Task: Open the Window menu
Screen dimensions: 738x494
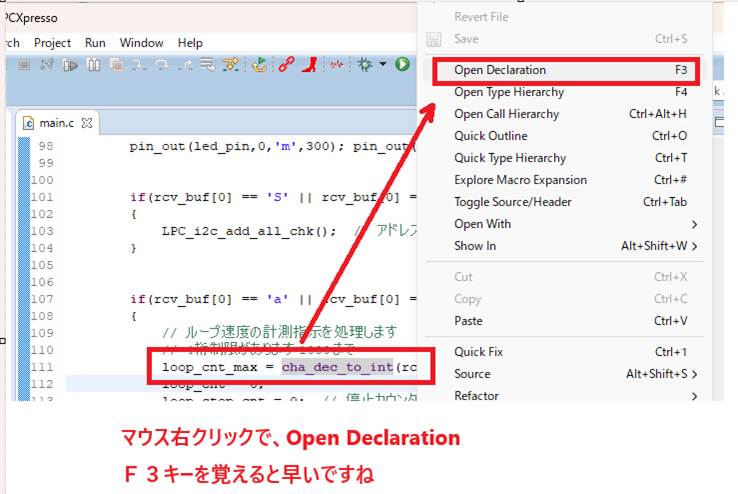Action: click(141, 43)
